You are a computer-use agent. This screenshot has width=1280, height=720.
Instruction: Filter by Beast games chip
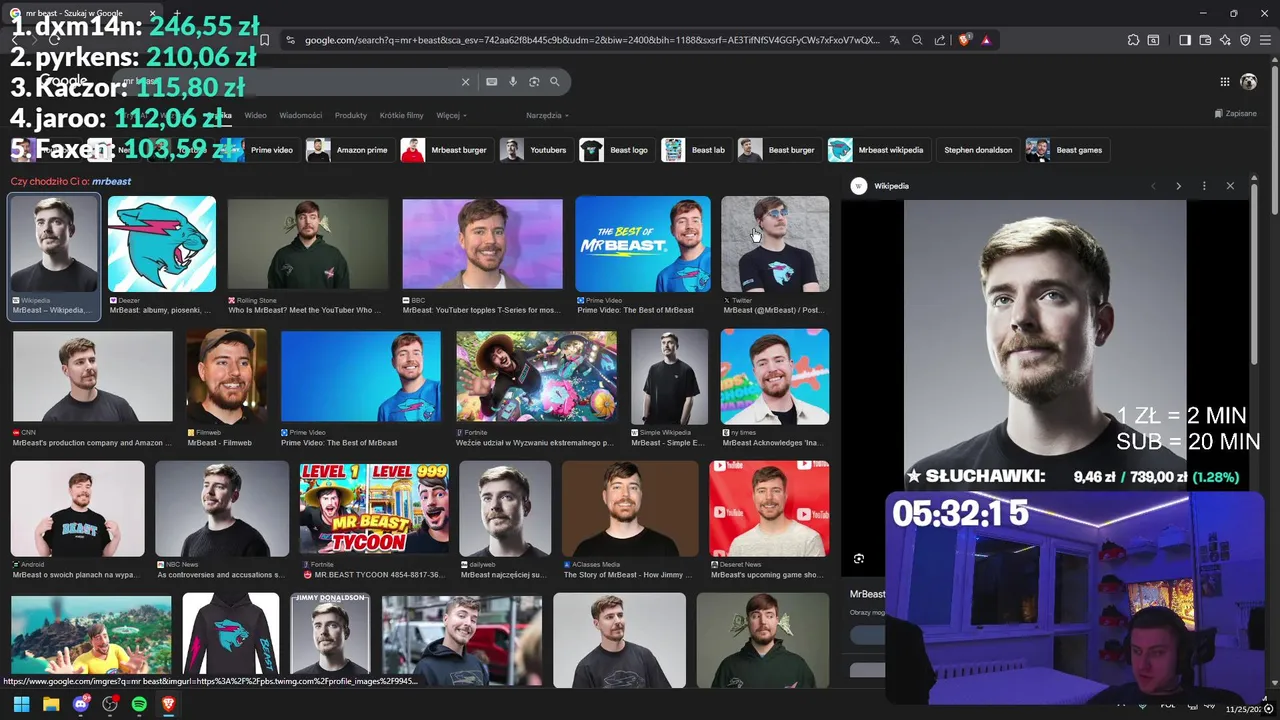(x=1066, y=150)
